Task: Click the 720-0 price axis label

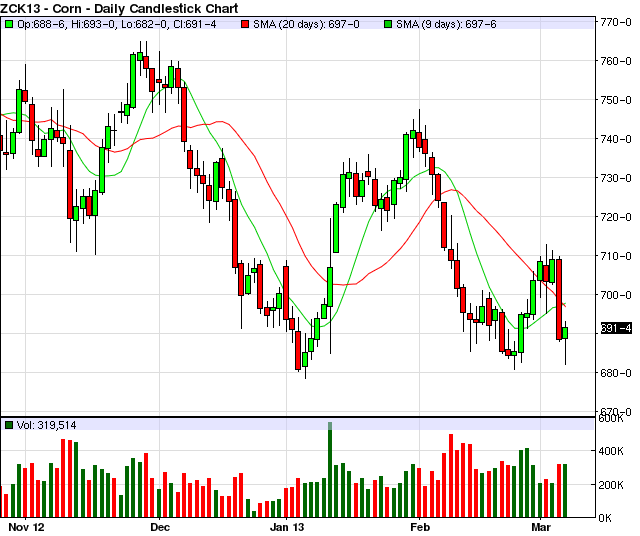Action: pyautogui.click(x=616, y=217)
